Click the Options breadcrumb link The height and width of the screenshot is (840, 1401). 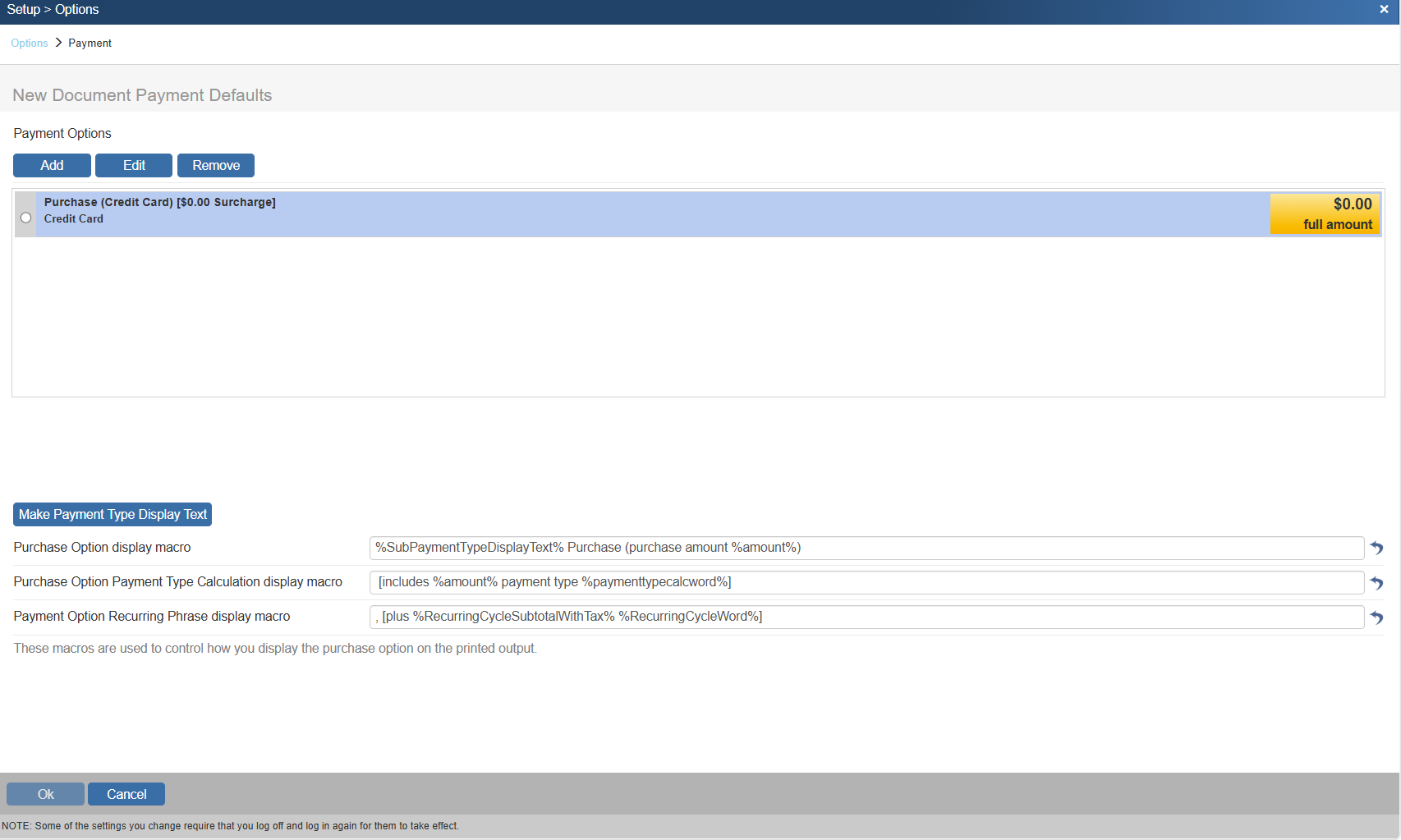pyautogui.click(x=30, y=44)
